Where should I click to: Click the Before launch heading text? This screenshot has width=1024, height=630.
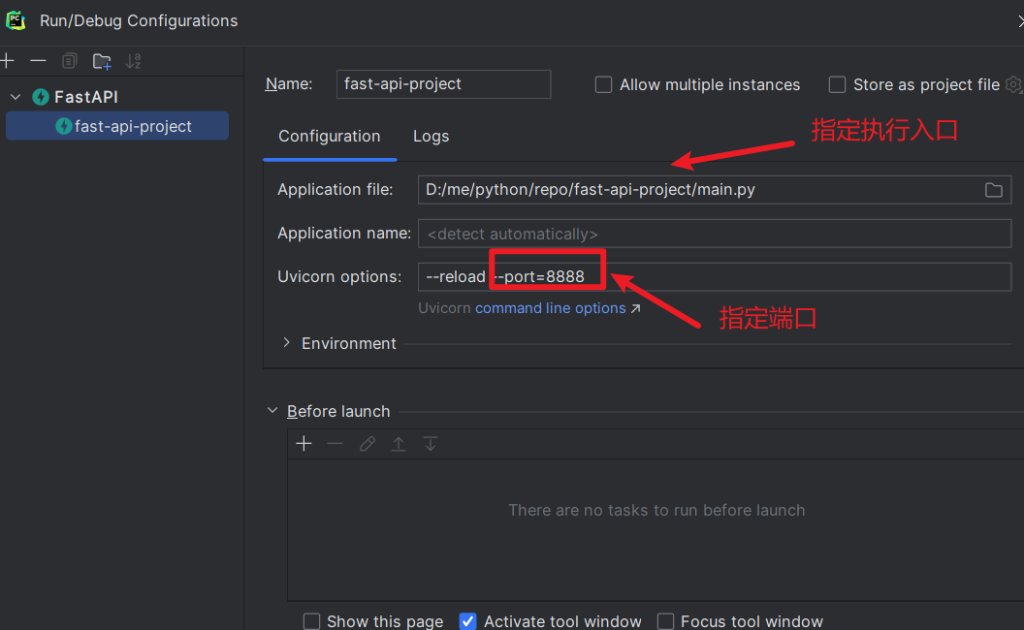pyautogui.click(x=338, y=411)
